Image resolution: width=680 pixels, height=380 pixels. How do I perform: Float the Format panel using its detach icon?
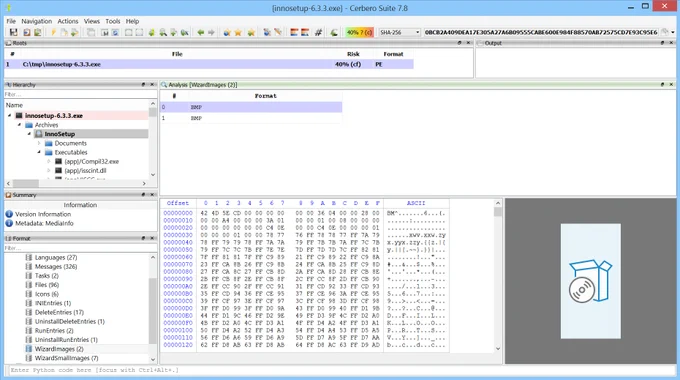tap(143, 238)
